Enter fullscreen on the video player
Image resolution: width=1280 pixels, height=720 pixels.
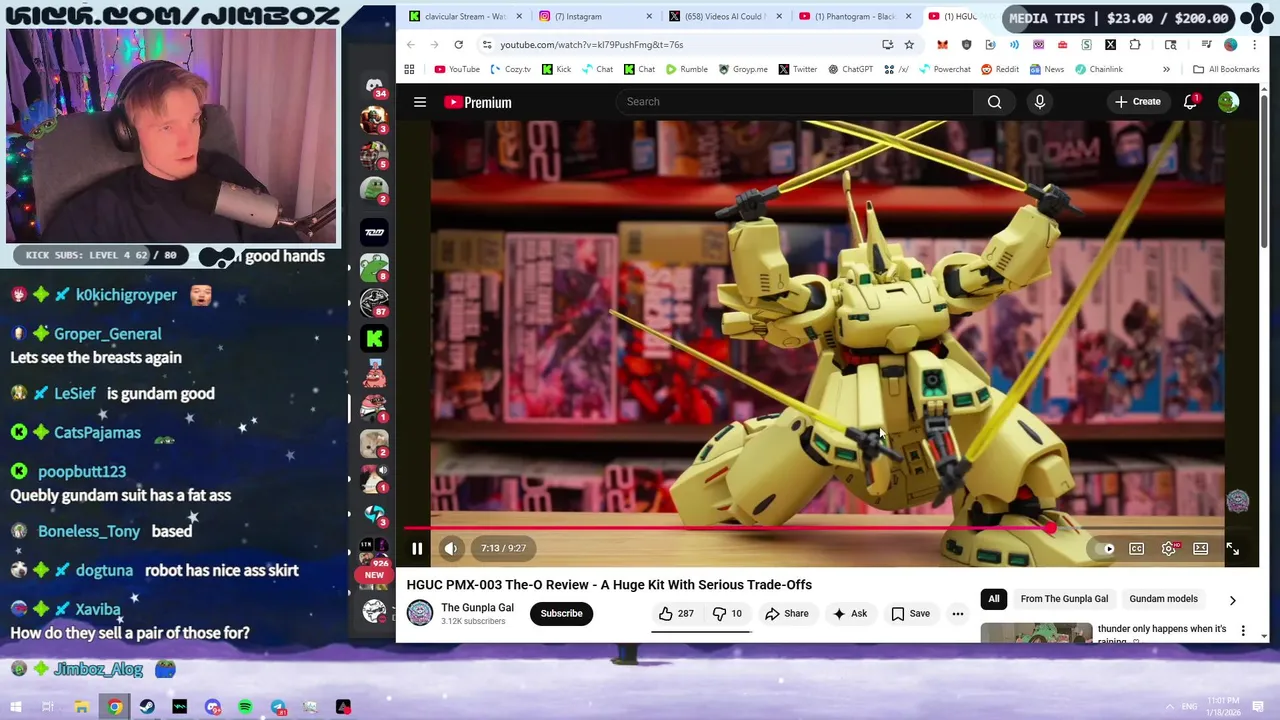click(x=1233, y=548)
